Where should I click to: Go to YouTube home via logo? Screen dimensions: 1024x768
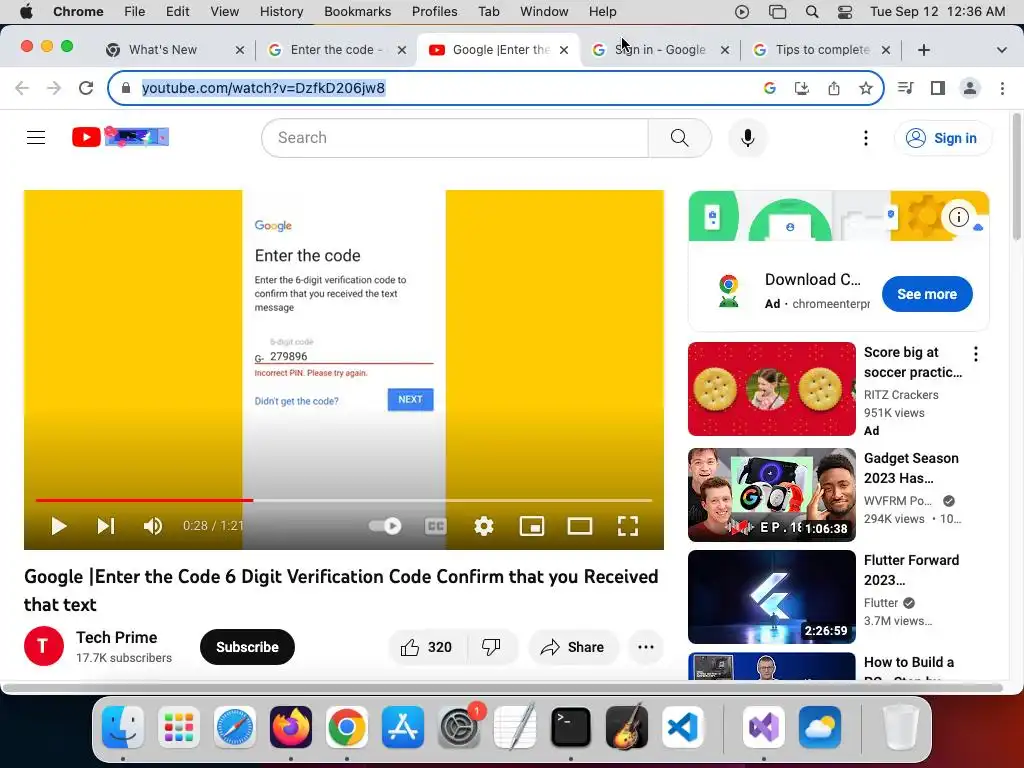tap(120, 136)
